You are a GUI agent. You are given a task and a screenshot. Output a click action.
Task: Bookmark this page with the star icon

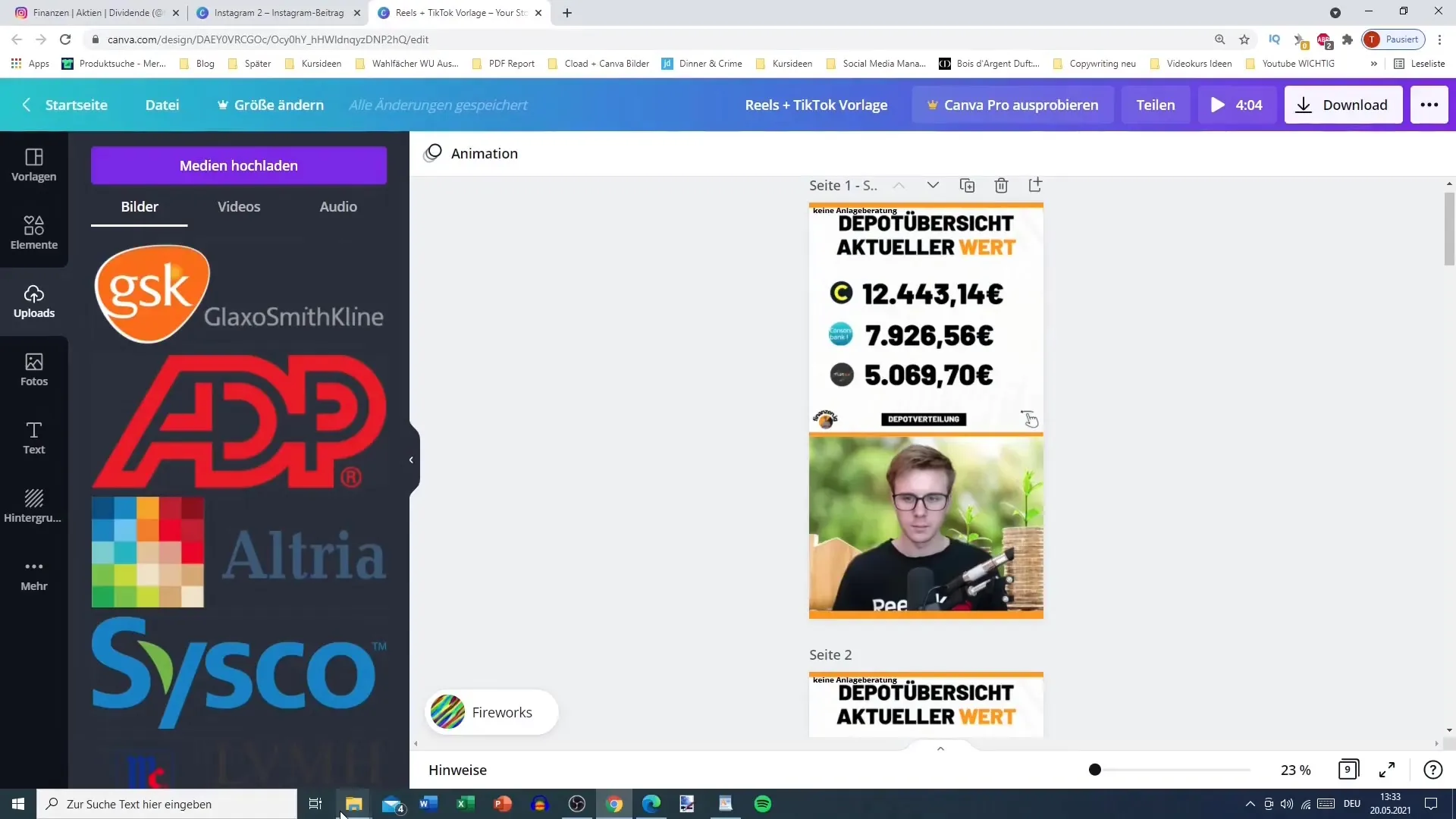coord(1244,39)
